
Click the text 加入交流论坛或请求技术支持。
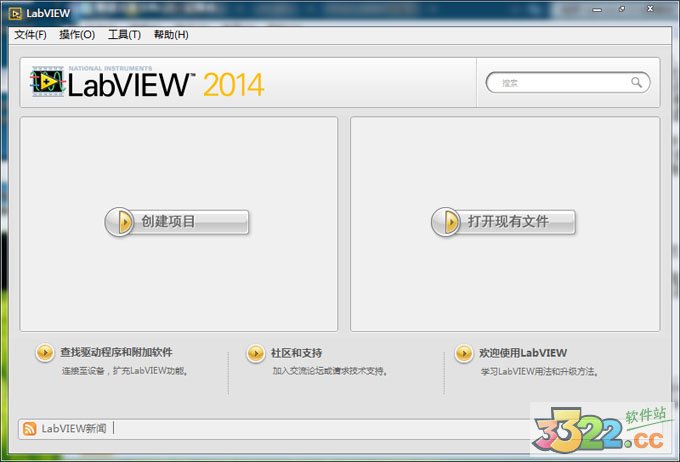[x=330, y=371]
